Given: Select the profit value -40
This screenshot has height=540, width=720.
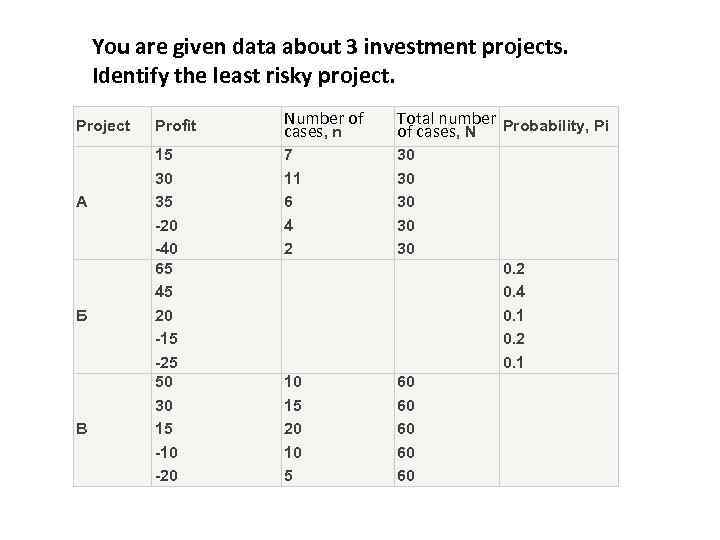Looking at the screenshot, I should [x=165, y=248].
